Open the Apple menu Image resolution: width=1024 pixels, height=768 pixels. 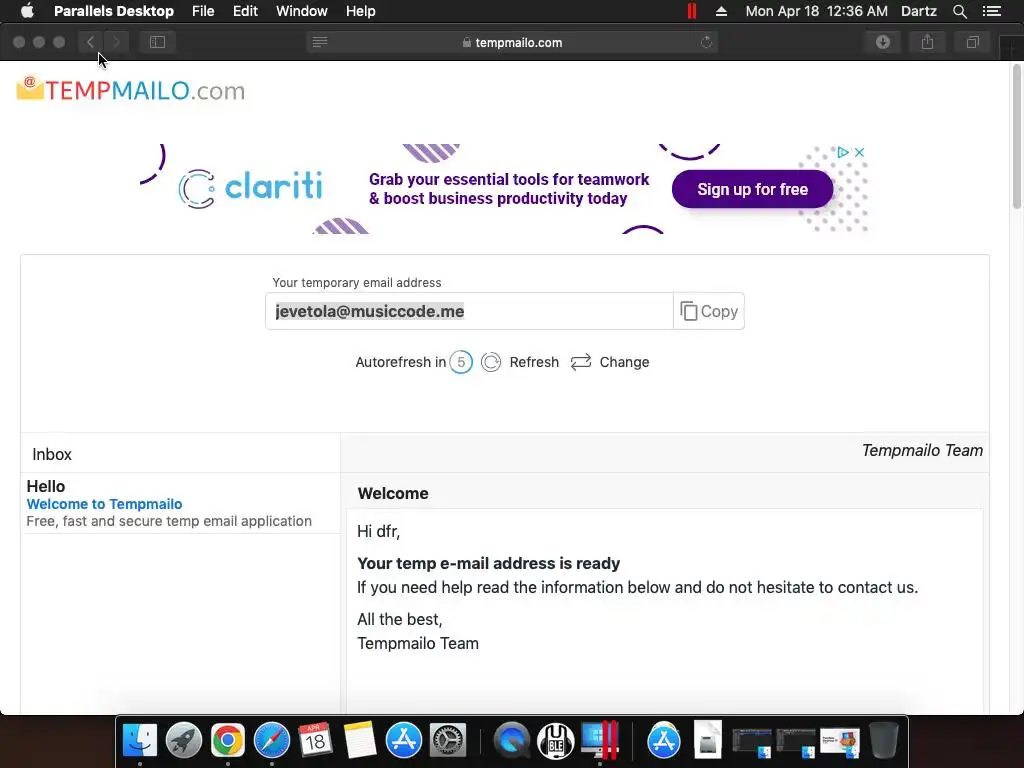[x=27, y=11]
